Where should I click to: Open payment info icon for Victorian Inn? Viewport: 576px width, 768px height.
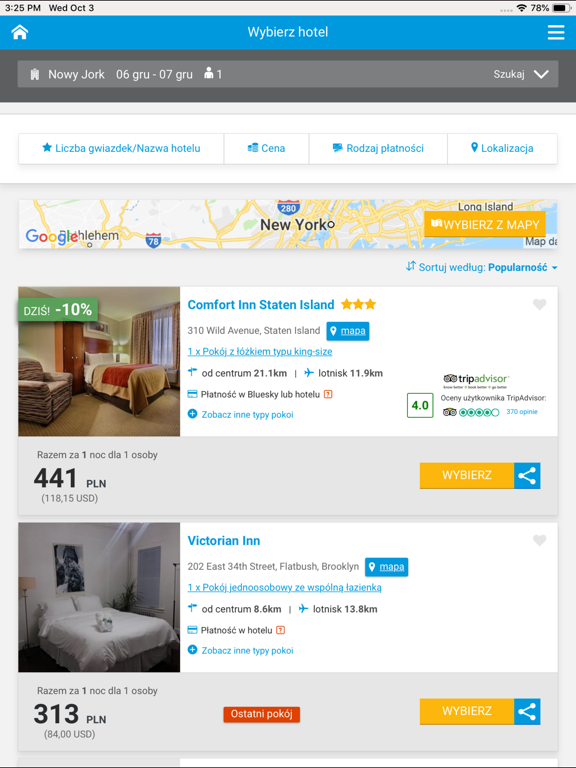click(x=281, y=630)
